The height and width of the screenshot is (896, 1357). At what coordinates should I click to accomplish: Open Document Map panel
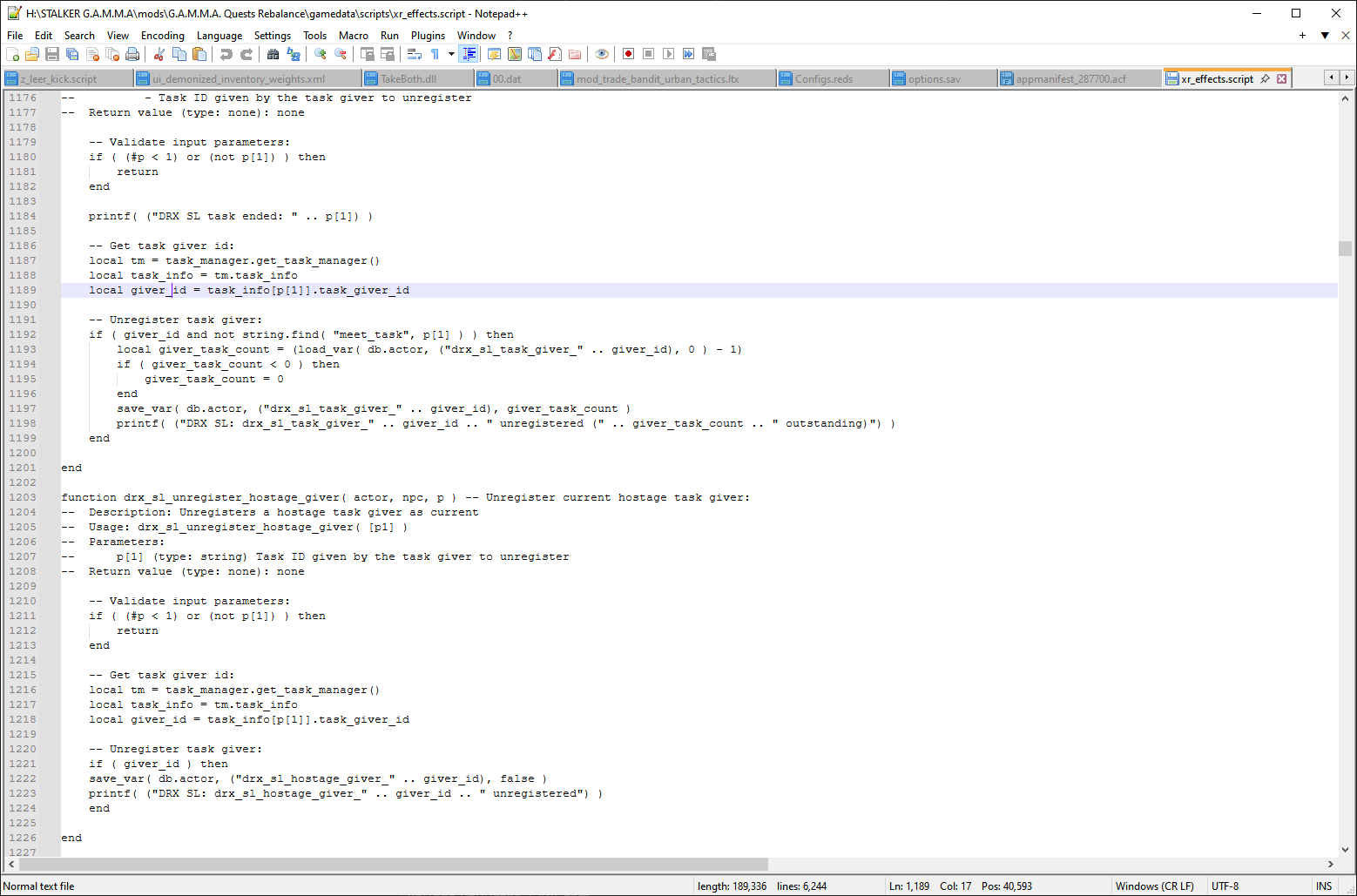pos(515,54)
